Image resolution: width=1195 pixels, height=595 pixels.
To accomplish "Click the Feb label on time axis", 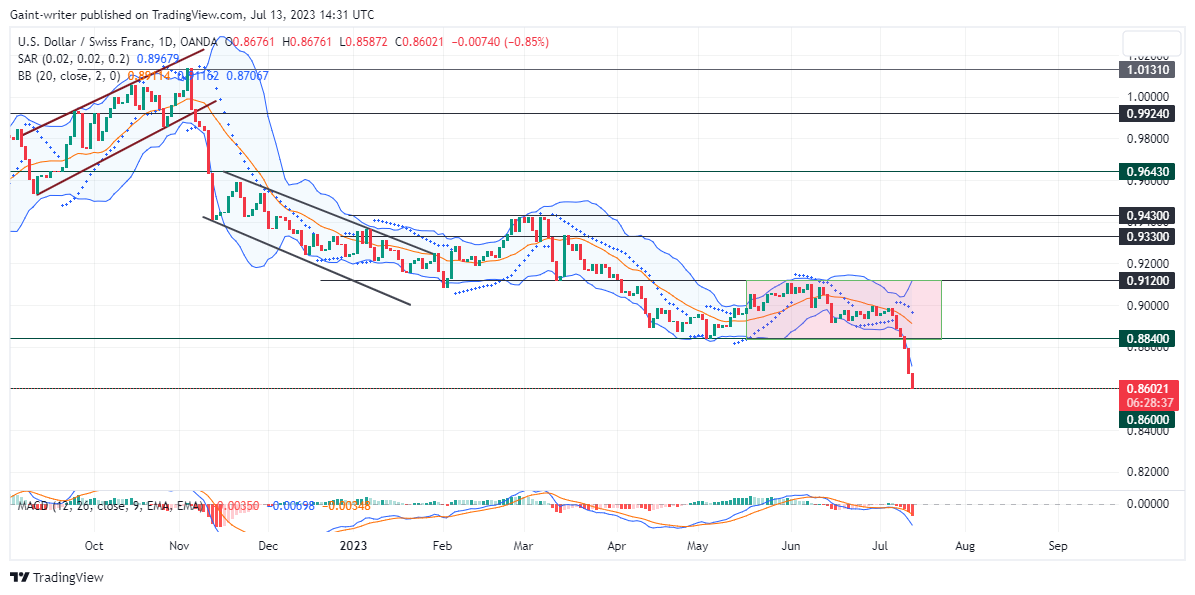I will click(x=443, y=546).
